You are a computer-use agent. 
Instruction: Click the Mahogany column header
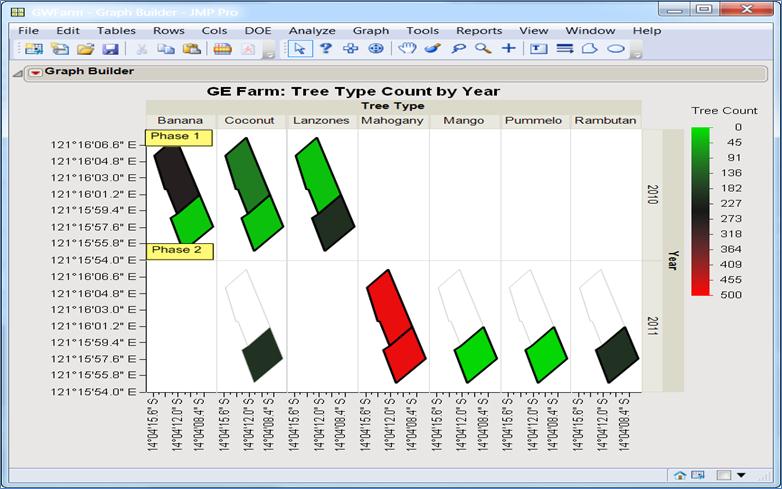tap(392, 120)
